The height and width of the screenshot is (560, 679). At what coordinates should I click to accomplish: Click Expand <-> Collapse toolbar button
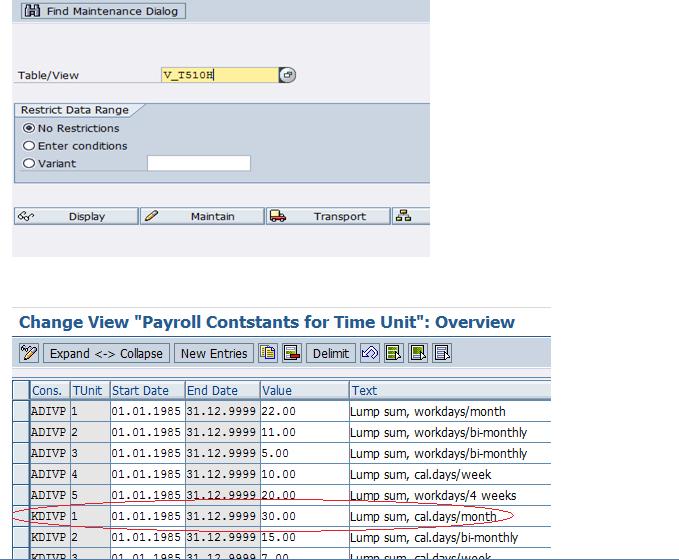pos(106,353)
